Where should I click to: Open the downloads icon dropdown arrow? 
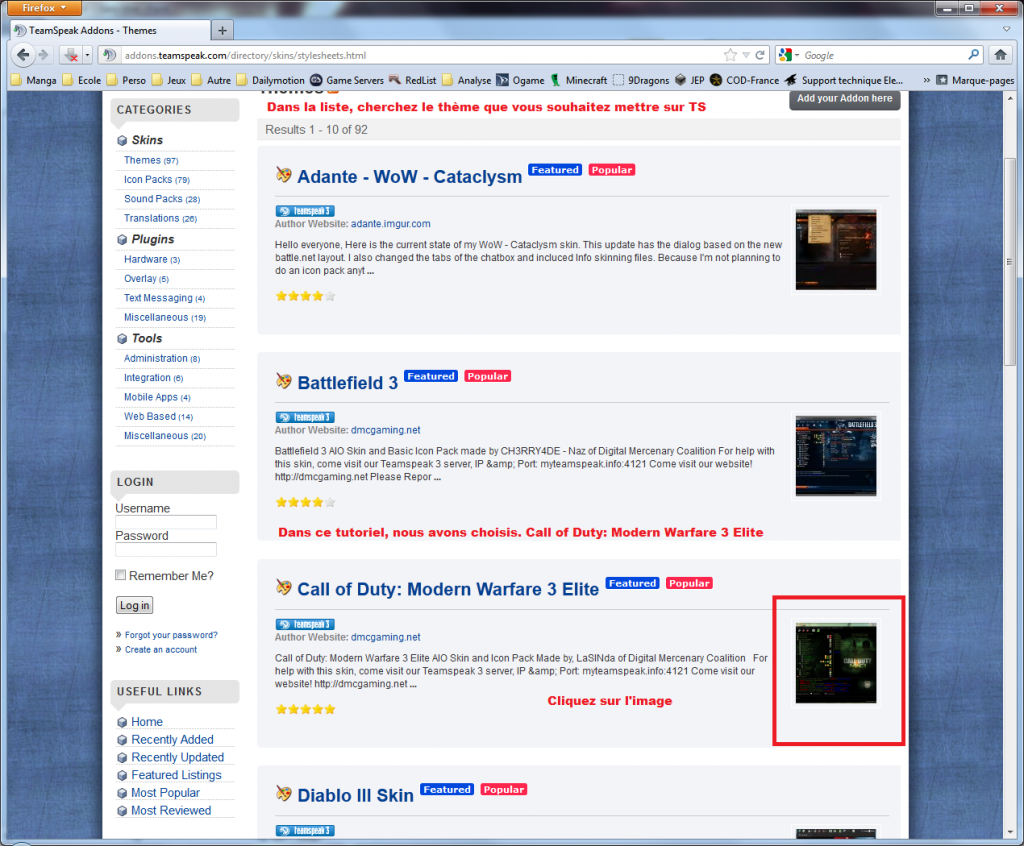tap(88, 55)
